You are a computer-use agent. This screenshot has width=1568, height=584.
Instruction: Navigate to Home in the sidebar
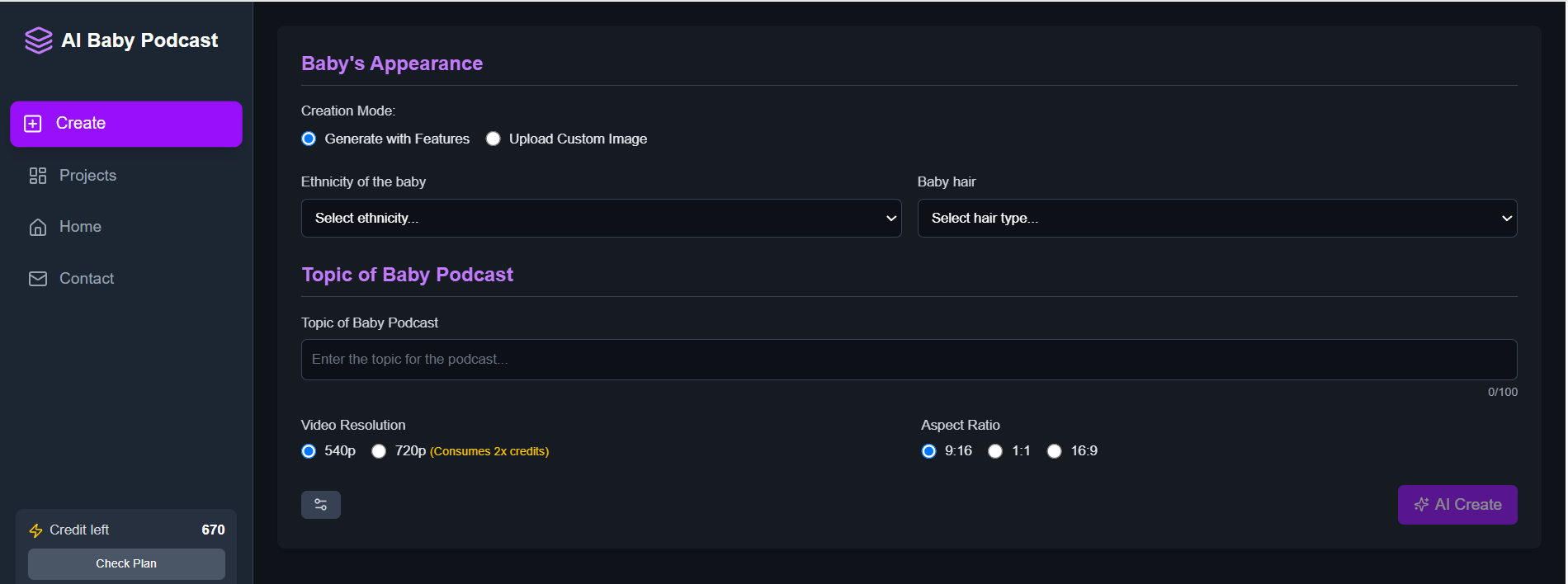click(80, 227)
